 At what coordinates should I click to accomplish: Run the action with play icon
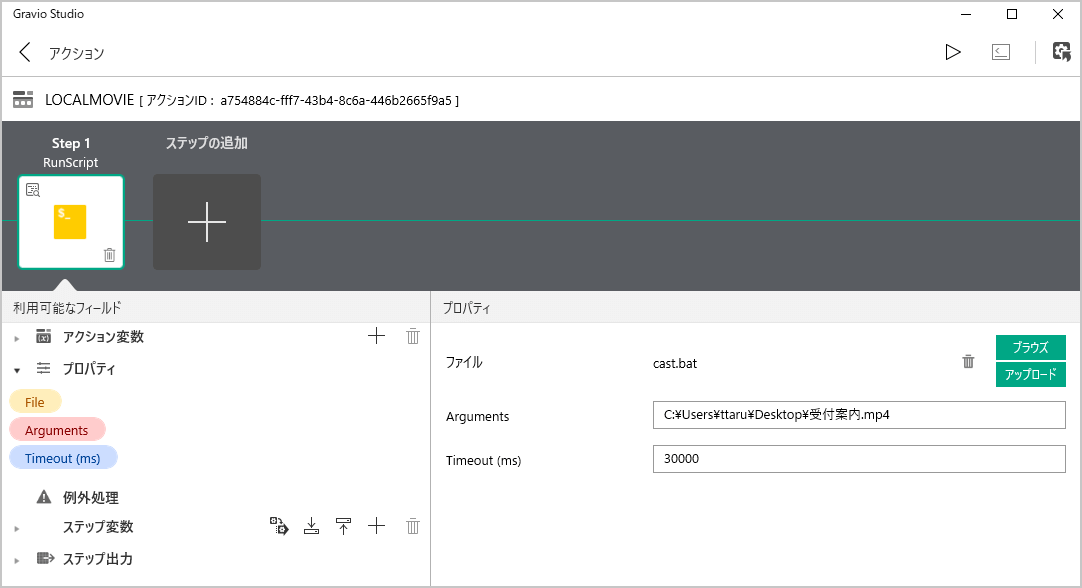[x=953, y=52]
